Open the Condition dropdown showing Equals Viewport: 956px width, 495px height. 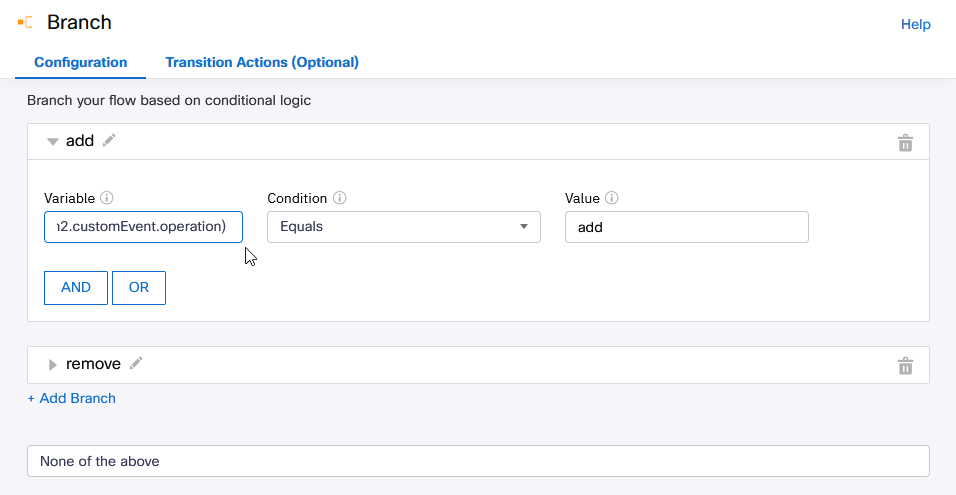pyautogui.click(x=403, y=227)
